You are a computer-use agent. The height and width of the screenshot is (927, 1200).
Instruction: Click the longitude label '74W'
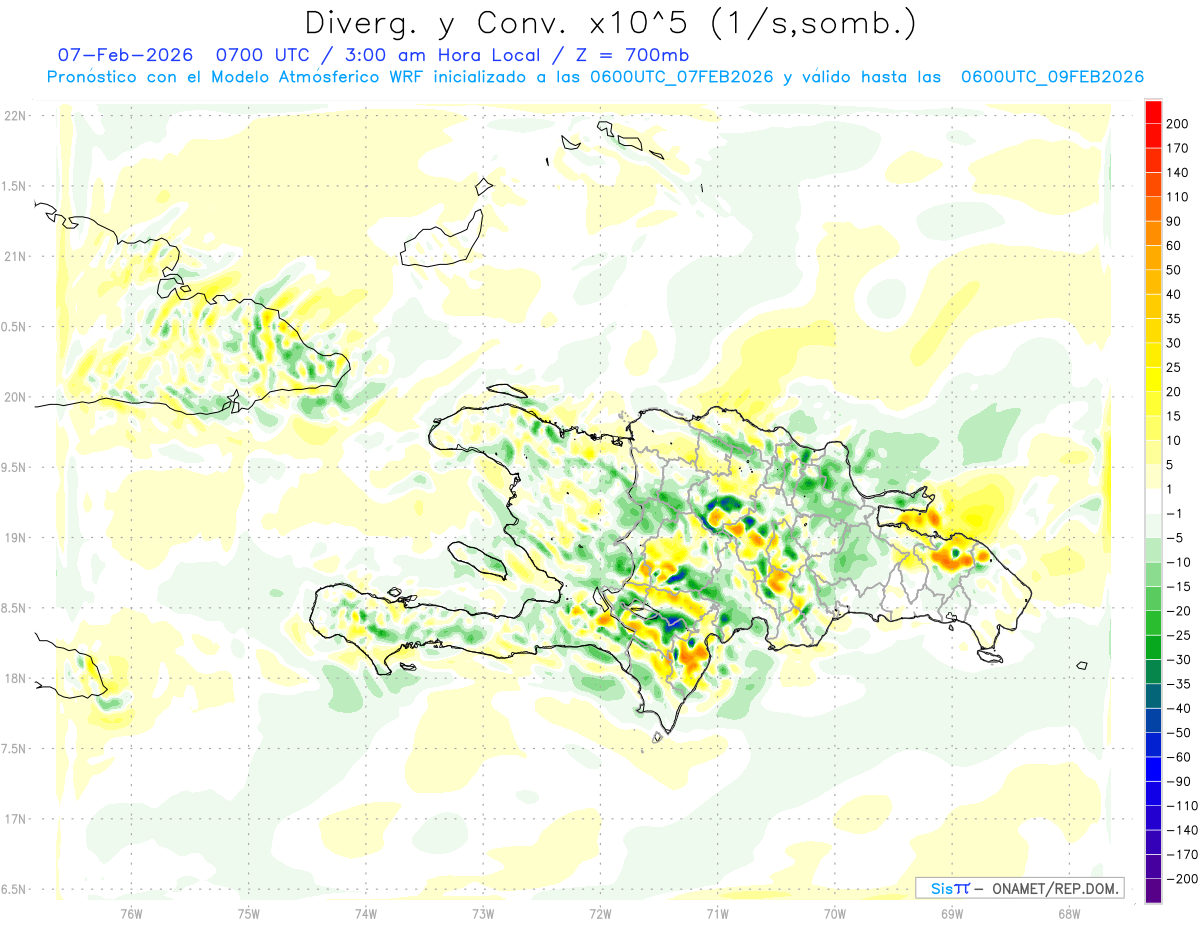point(366,913)
